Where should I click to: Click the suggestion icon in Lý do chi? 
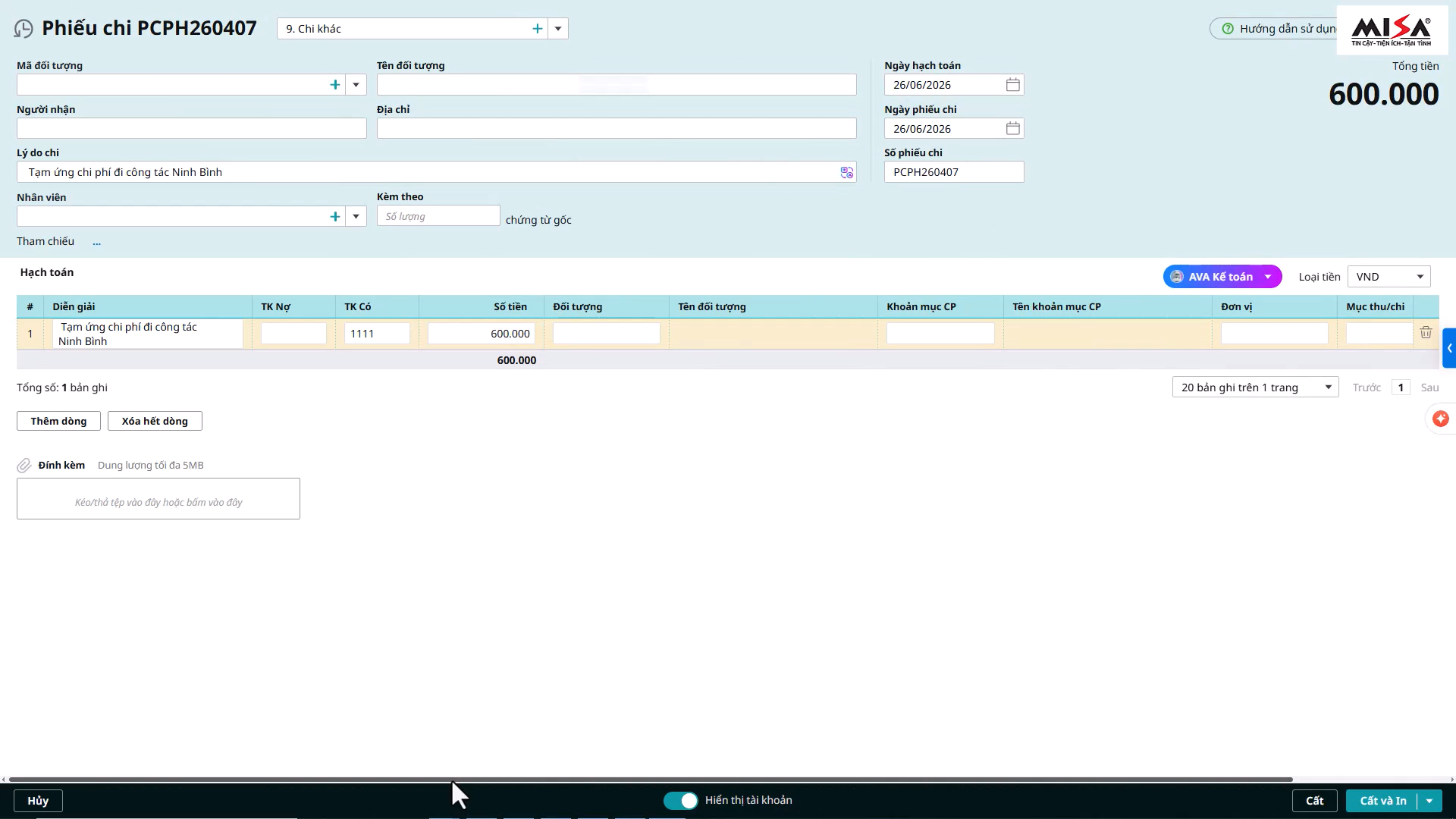click(846, 172)
